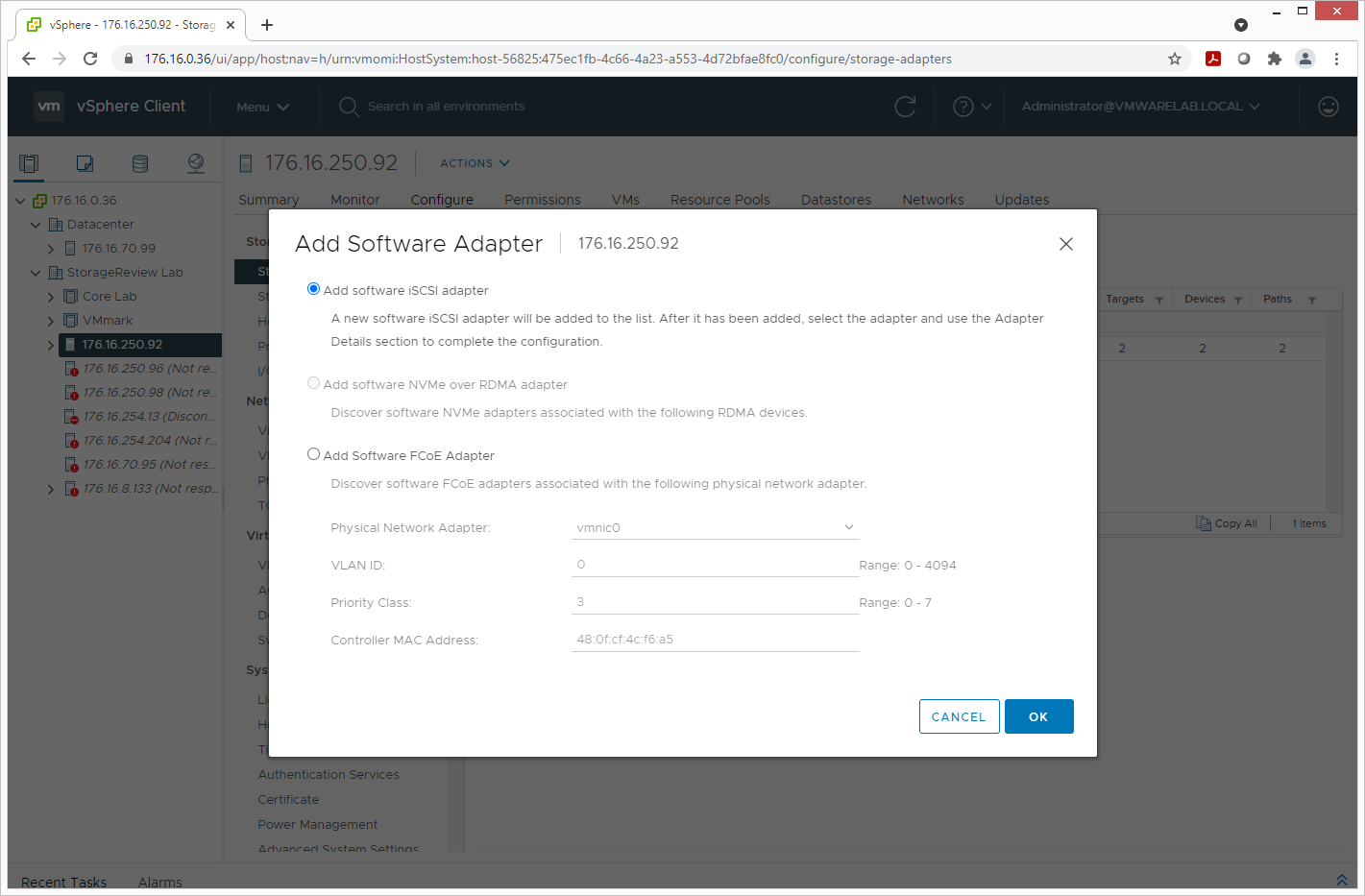
Task: Open the ACTIONS dropdown
Action: [475, 163]
